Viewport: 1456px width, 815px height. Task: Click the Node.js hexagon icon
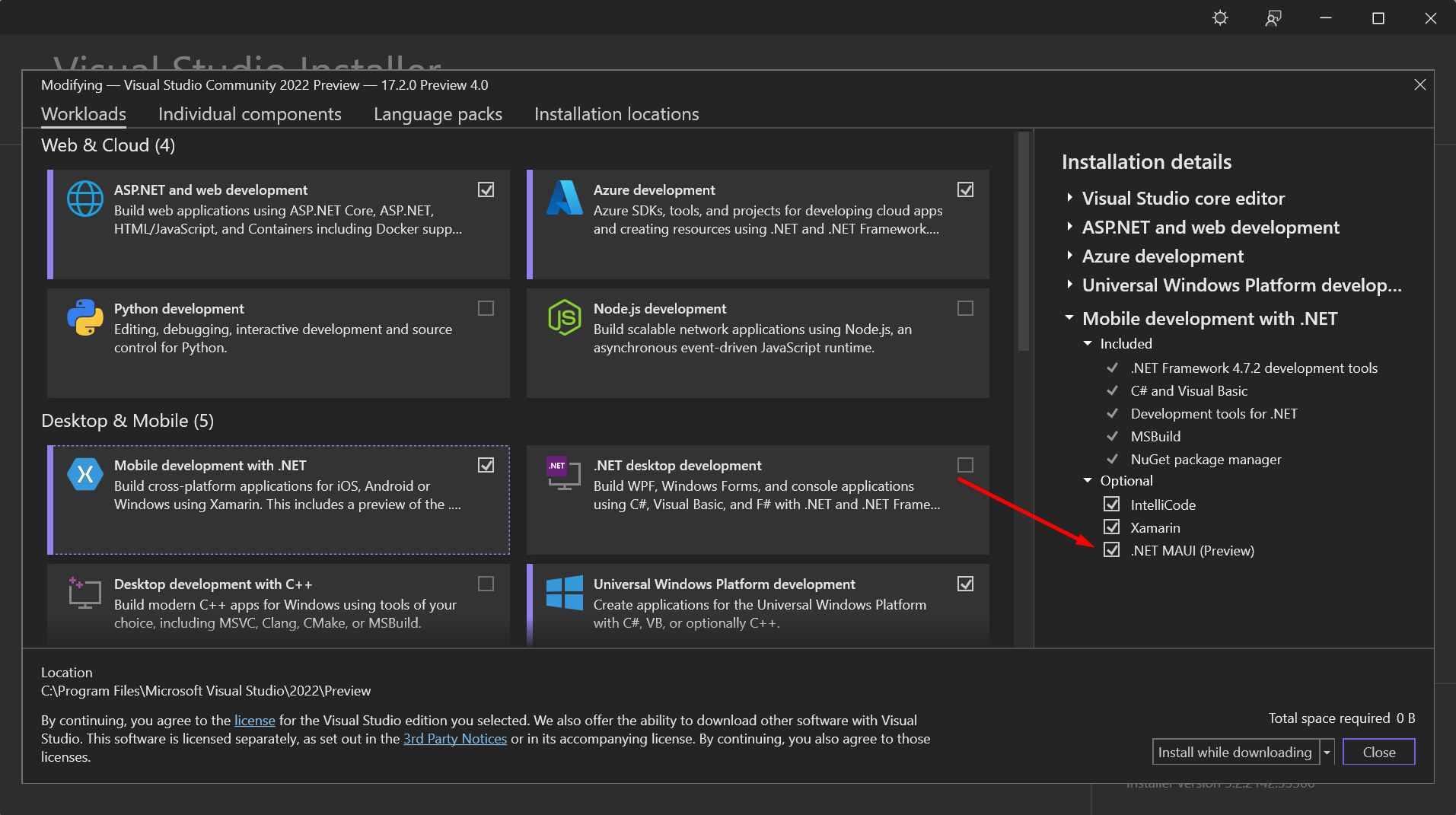pyautogui.click(x=564, y=317)
